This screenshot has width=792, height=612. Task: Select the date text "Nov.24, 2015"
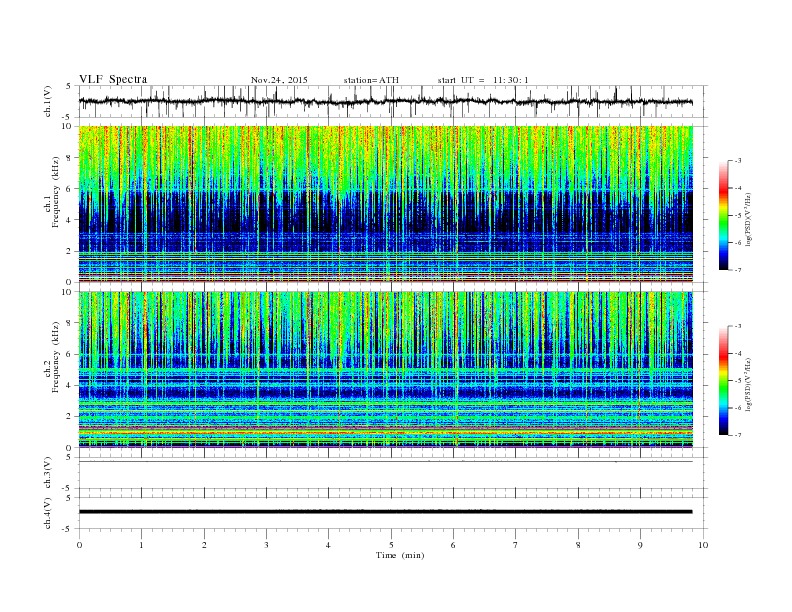[x=279, y=80]
